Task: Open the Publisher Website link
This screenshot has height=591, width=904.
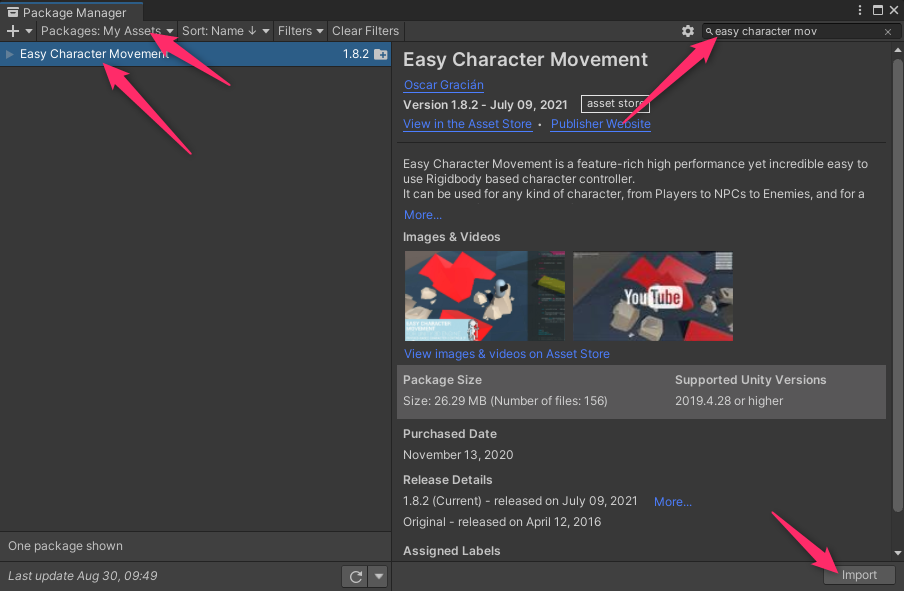Action: click(x=601, y=124)
